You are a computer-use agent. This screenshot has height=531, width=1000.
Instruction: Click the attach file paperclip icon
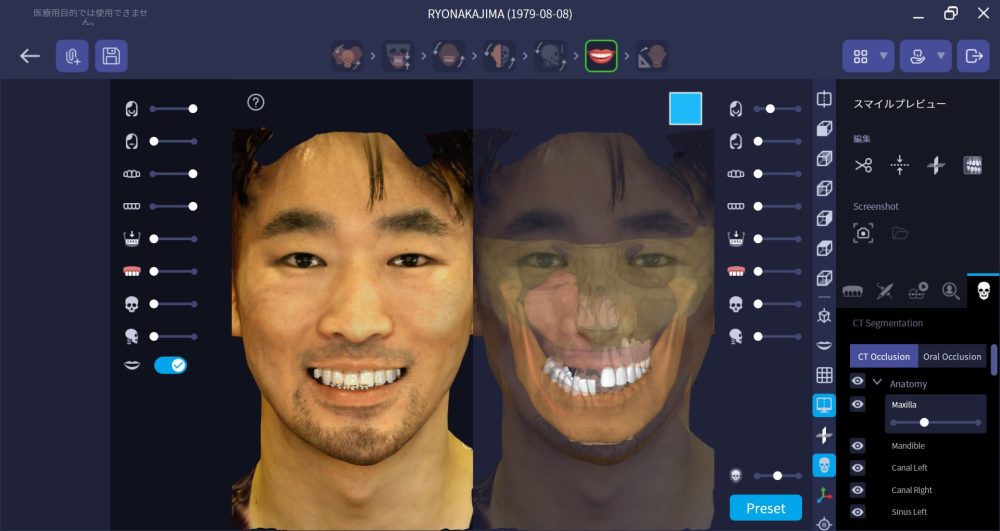[x=72, y=56]
